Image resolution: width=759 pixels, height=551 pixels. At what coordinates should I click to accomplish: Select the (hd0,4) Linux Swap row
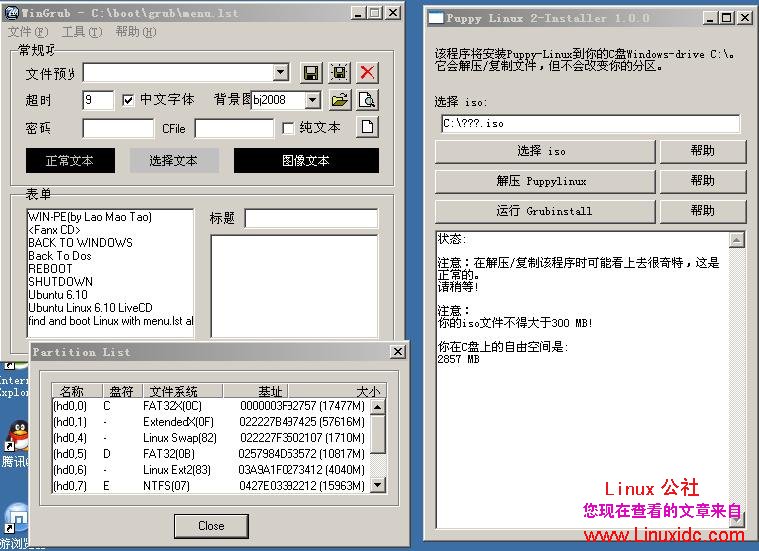[210, 438]
